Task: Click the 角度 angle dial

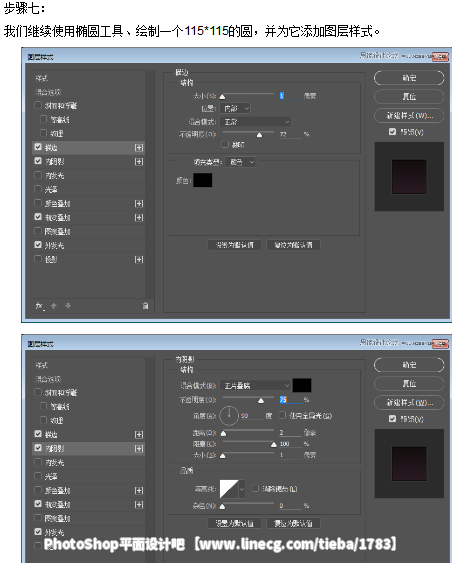Action: coord(229,415)
